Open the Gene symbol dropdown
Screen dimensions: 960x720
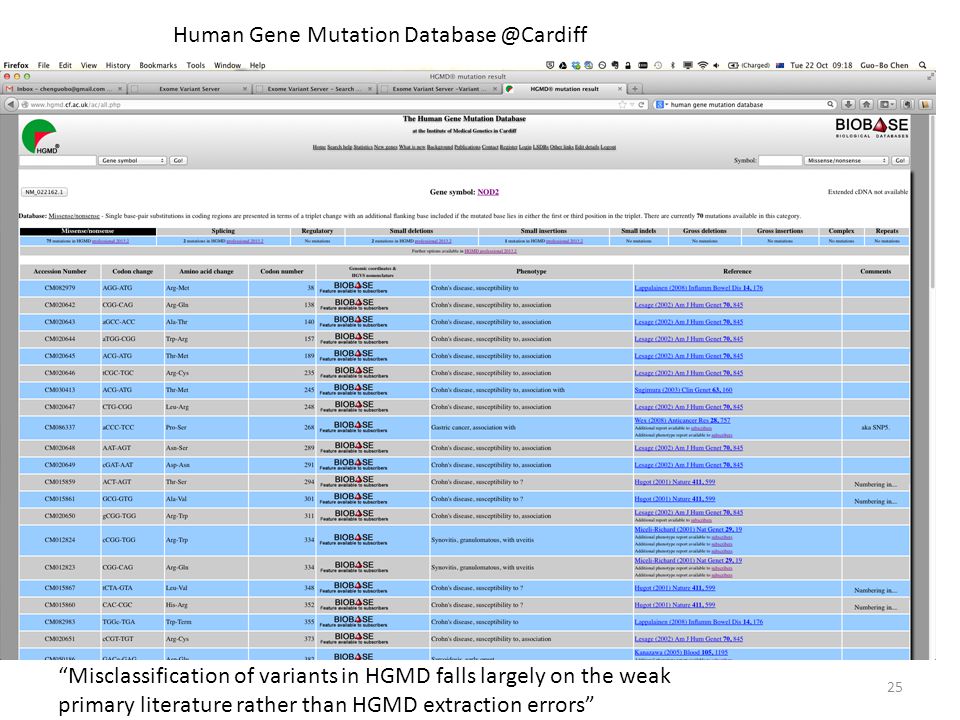point(132,160)
